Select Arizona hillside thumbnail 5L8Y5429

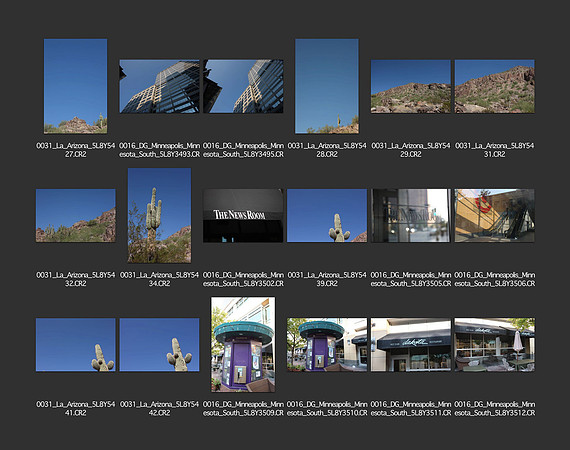point(411,86)
